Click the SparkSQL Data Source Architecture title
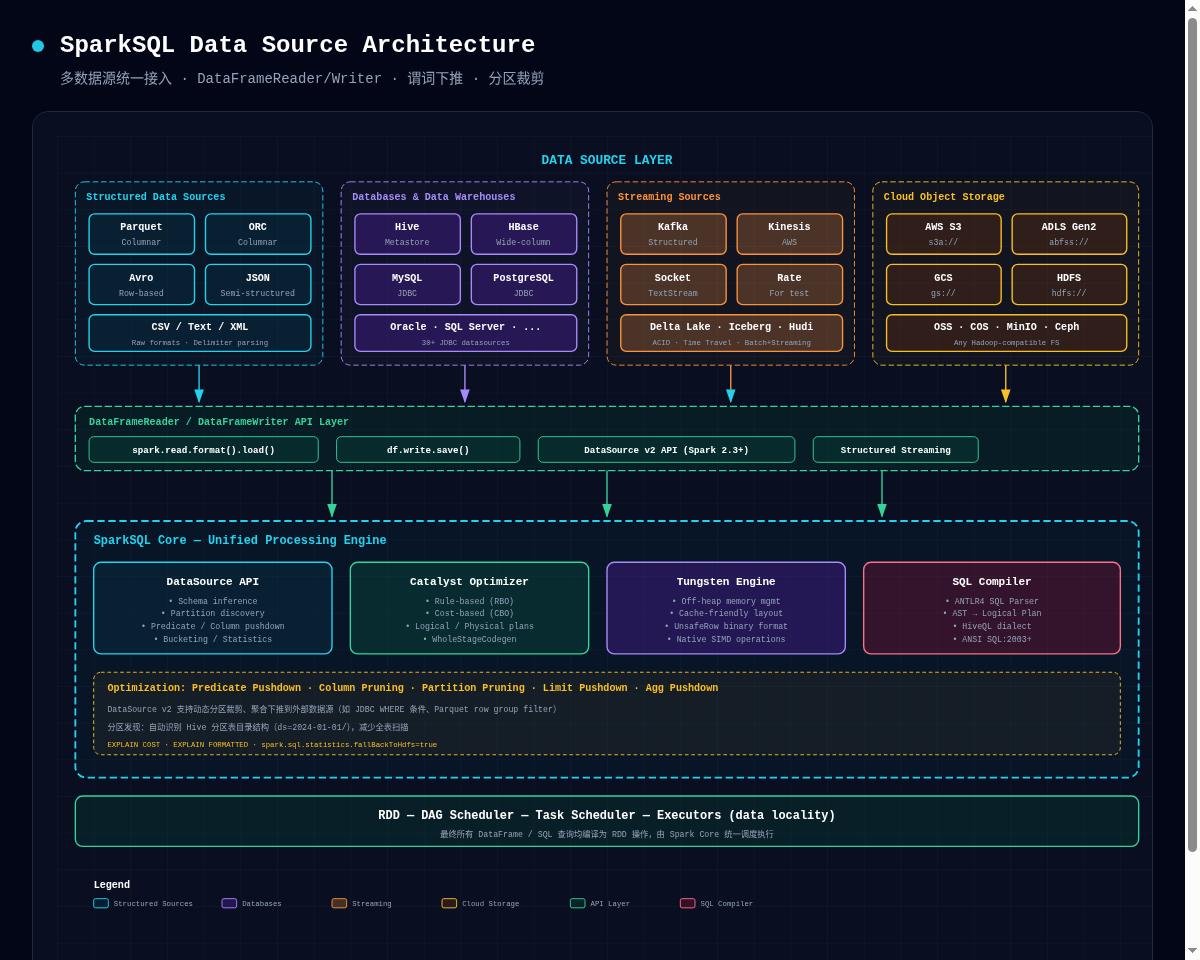This screenshot has width=1200, height=960. click(298, 45)
